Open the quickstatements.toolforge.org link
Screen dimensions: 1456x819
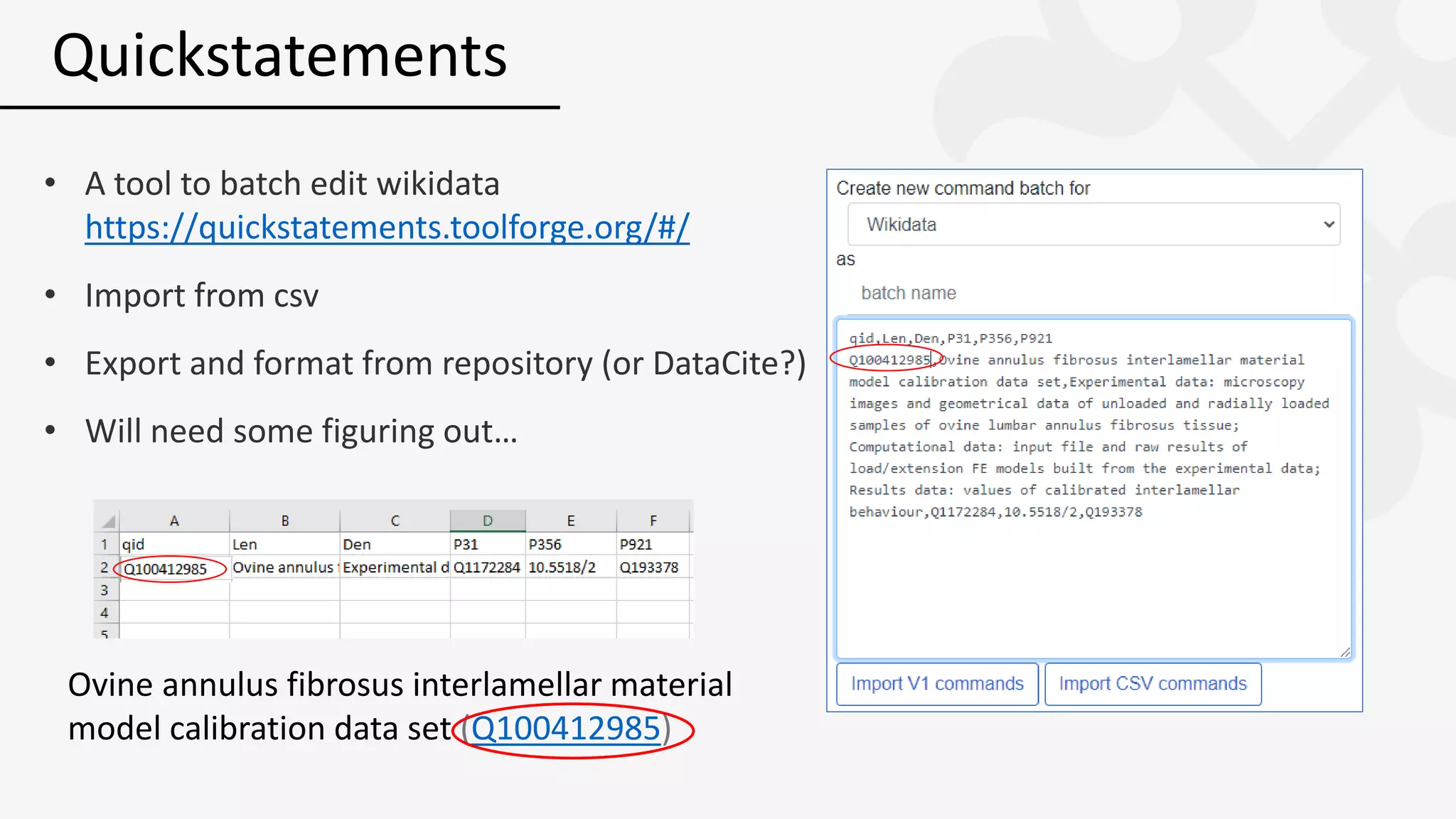[387, 227]
